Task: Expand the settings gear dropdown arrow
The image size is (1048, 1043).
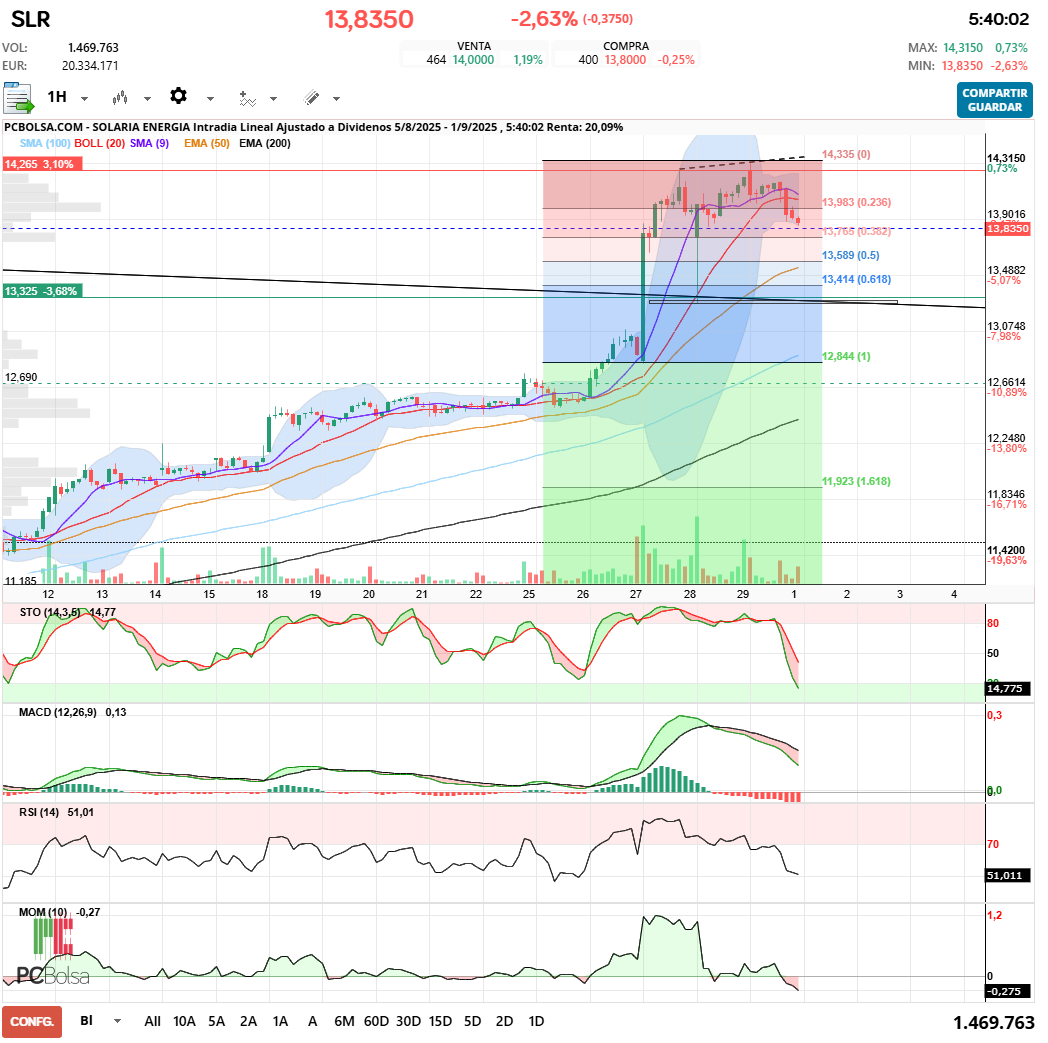Action: tap(210, 99)
